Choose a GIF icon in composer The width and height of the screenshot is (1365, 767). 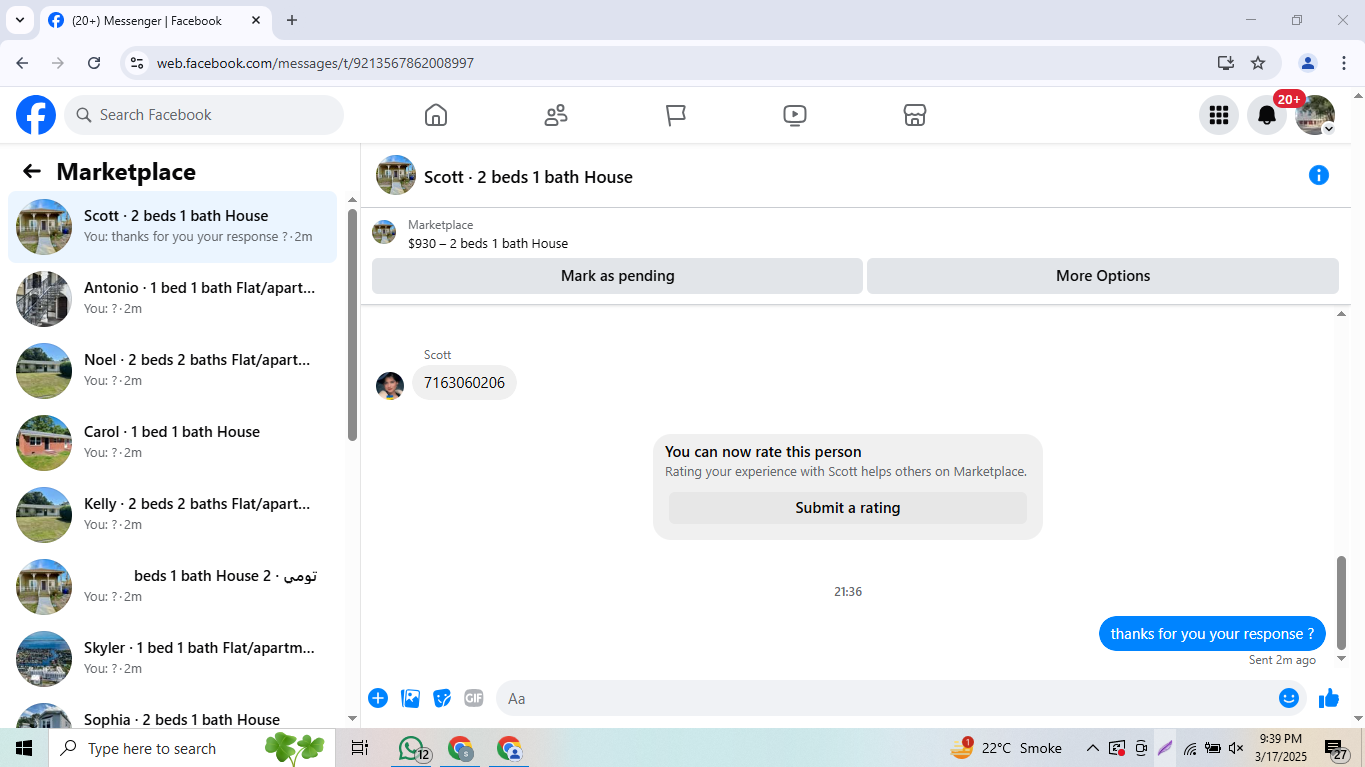click(474, 698)
